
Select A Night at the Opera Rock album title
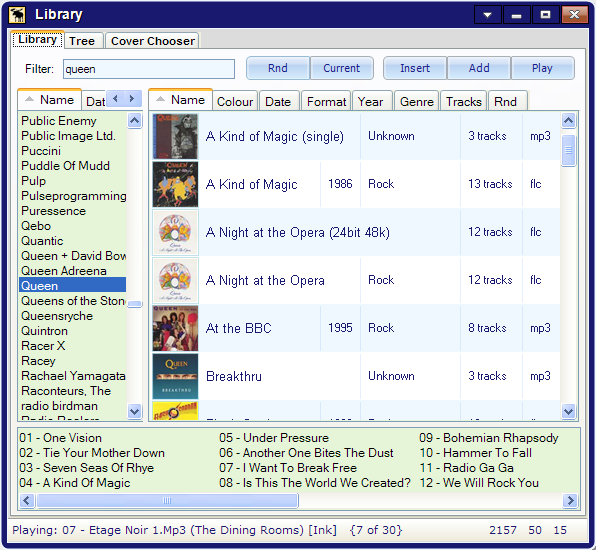click(265, 281)
